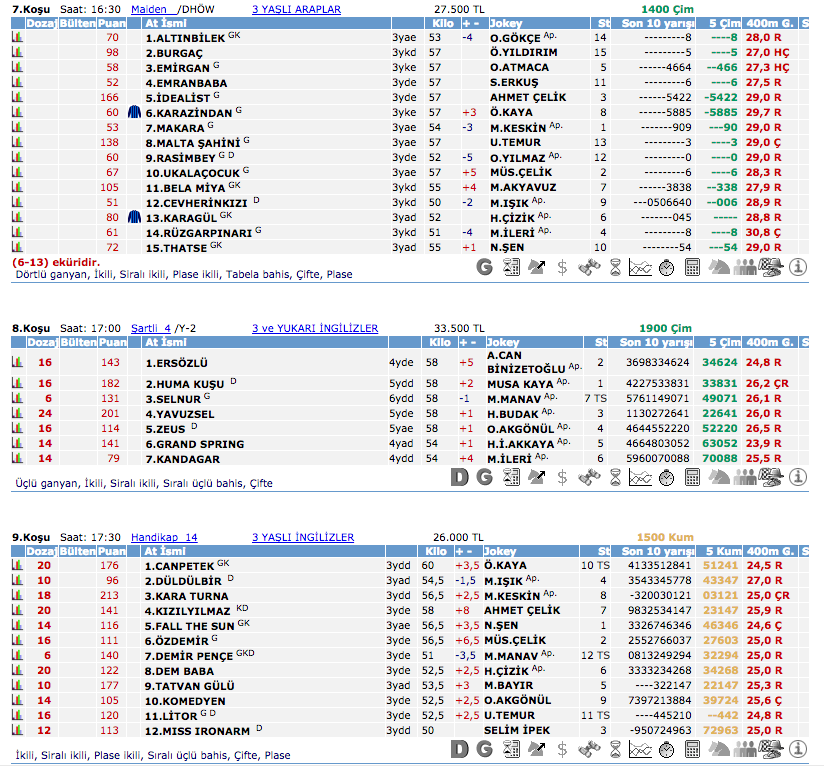Click the stopwatch icon under race 9
The height and width of the screenshot is (766, 824).
[x=667, y=749]
